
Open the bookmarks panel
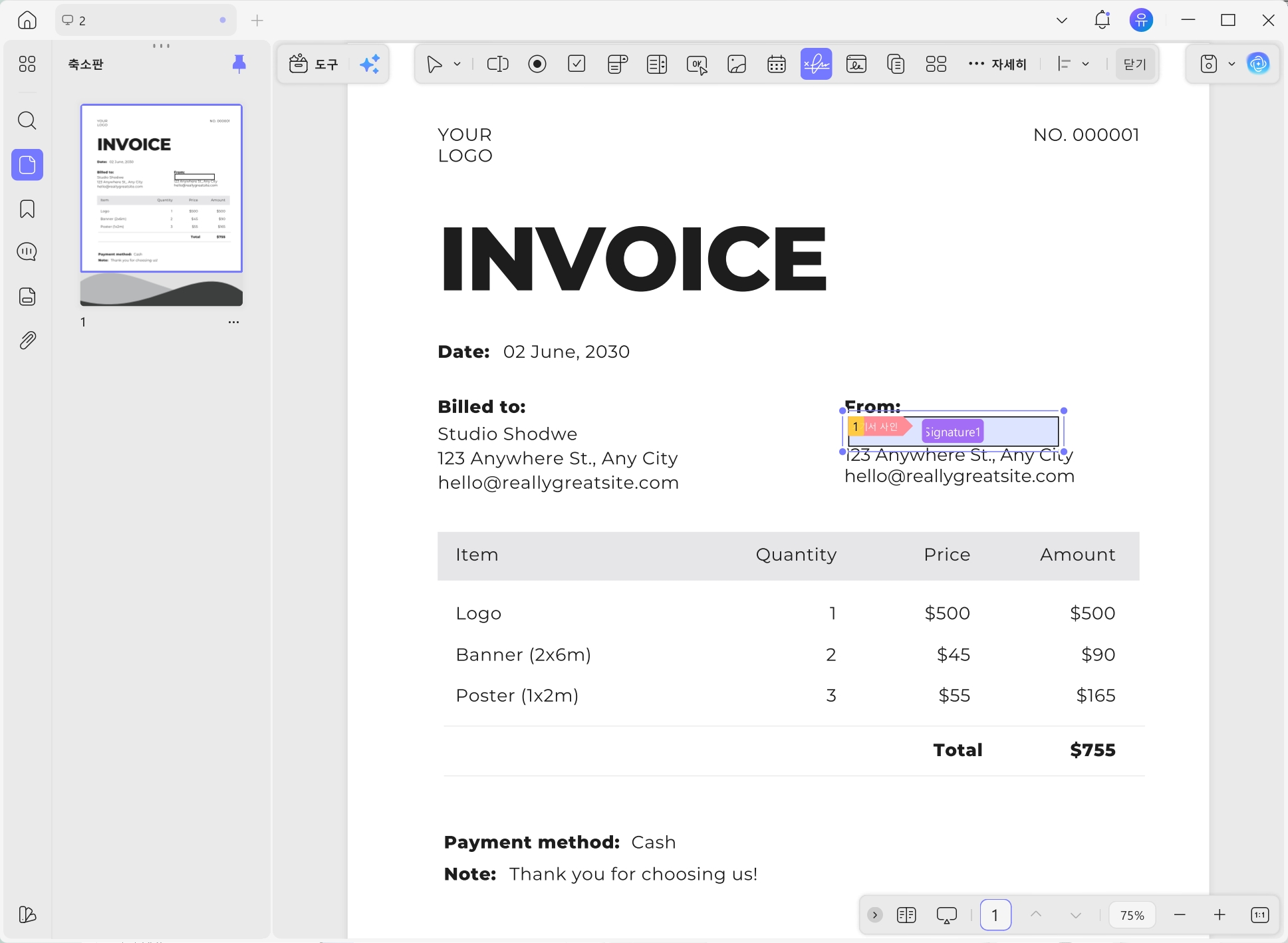27,209
